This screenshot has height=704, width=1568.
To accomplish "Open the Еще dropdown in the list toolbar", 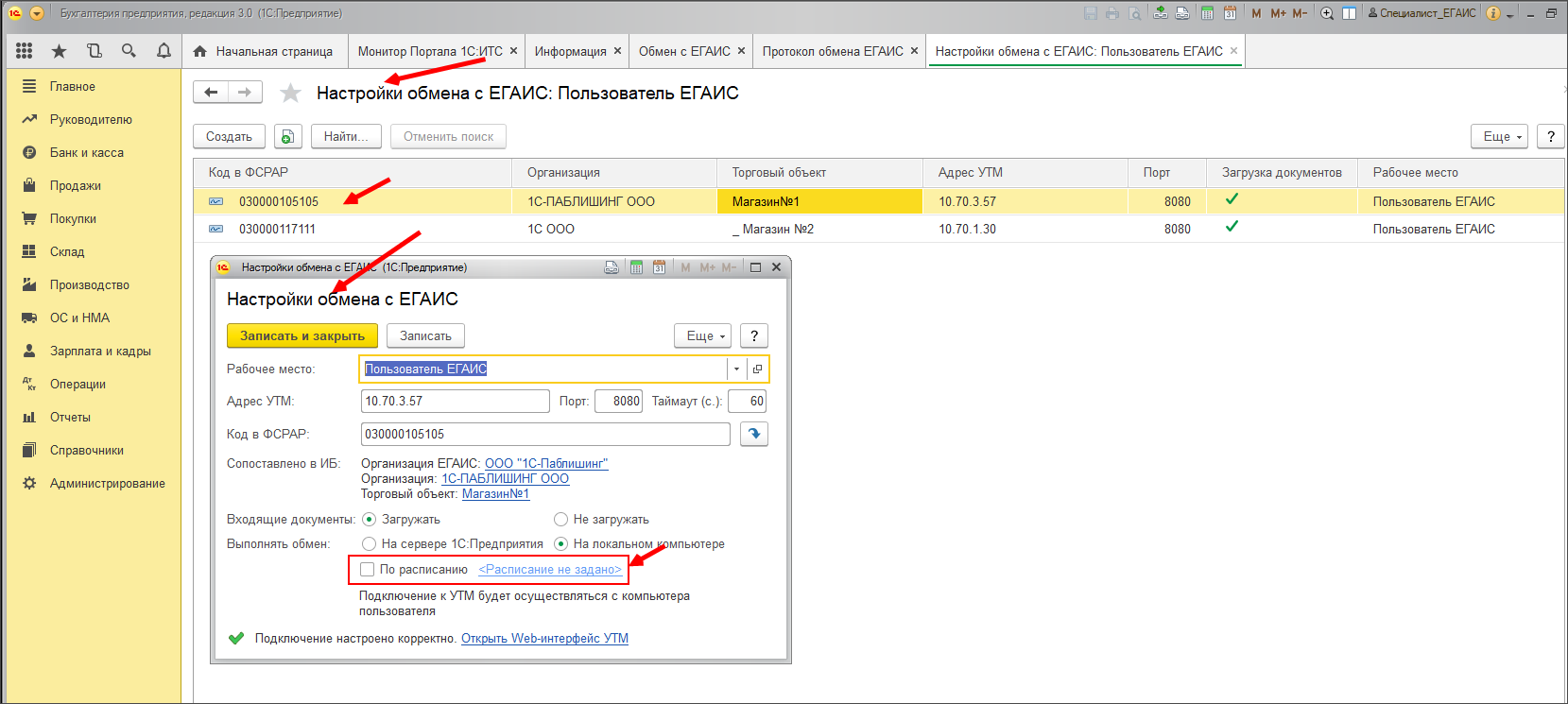I will 1500,136.
